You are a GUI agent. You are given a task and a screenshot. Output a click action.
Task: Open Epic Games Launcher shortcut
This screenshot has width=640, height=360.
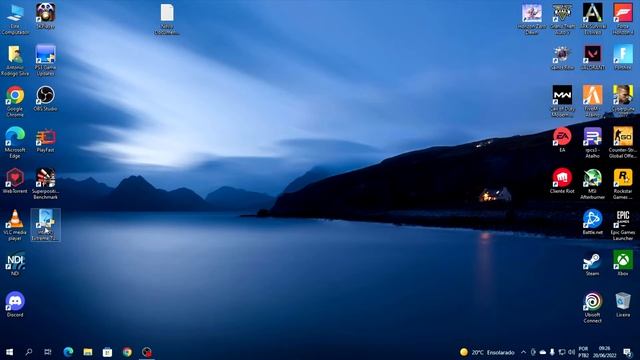point(623,224)
